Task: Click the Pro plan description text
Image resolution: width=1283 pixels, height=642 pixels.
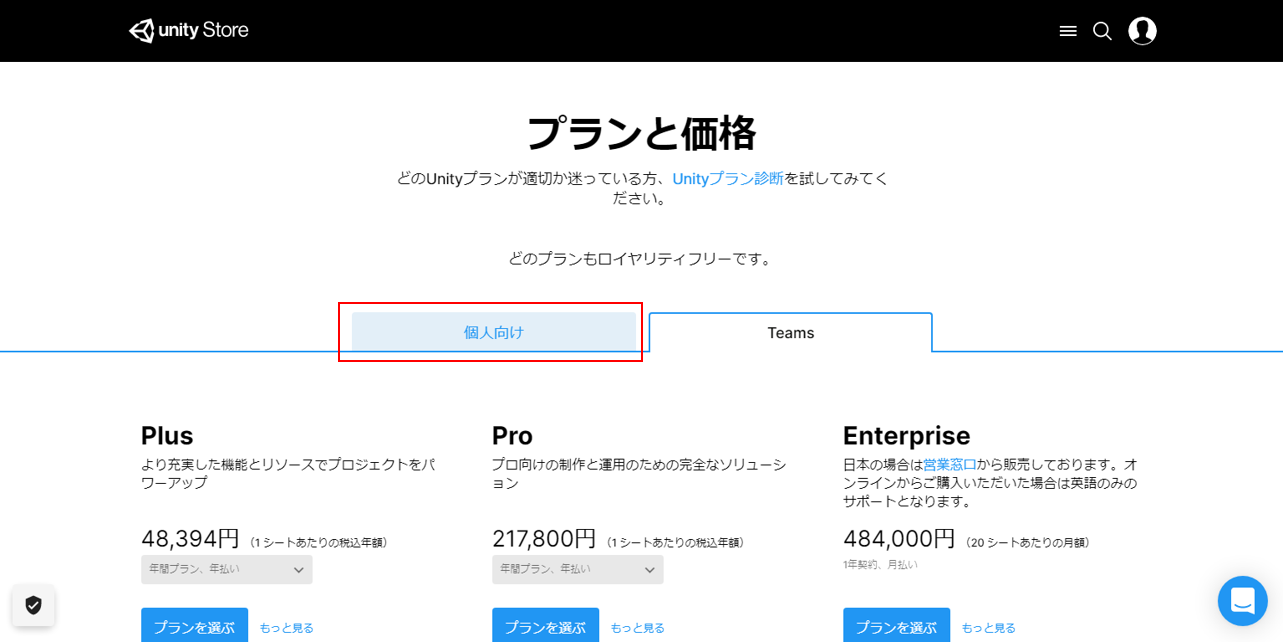Action: [x=640, y=474]
